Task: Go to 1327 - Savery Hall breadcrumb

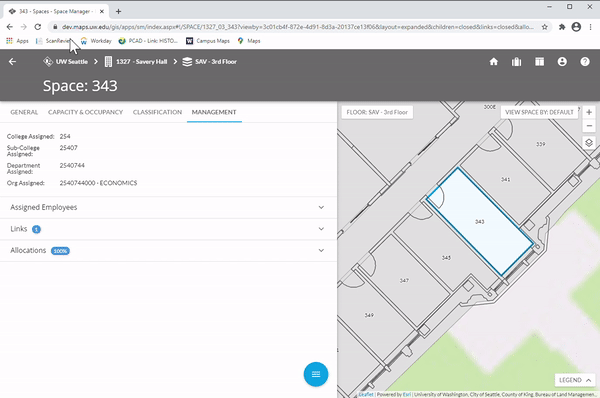Action: [136, 62]
